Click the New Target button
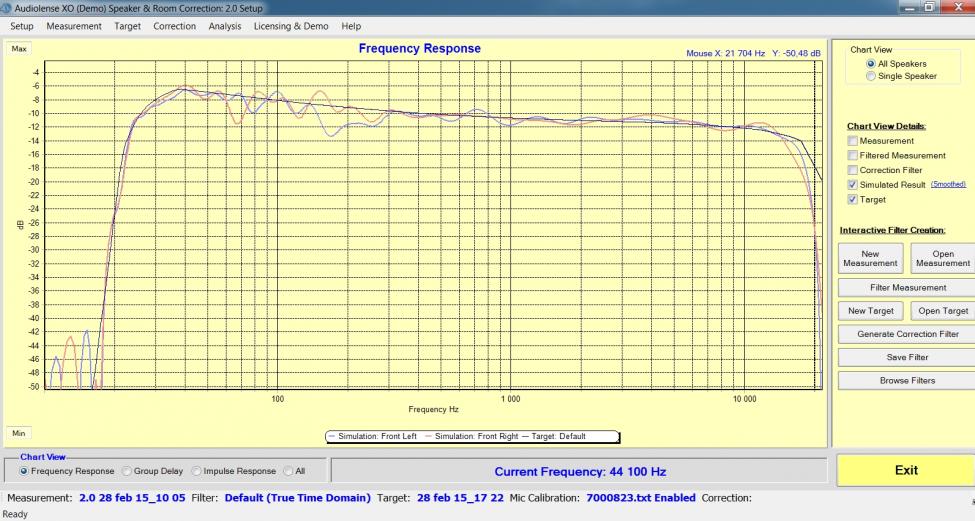The height and width of the screenshot is (521, 975). [870, 310]
